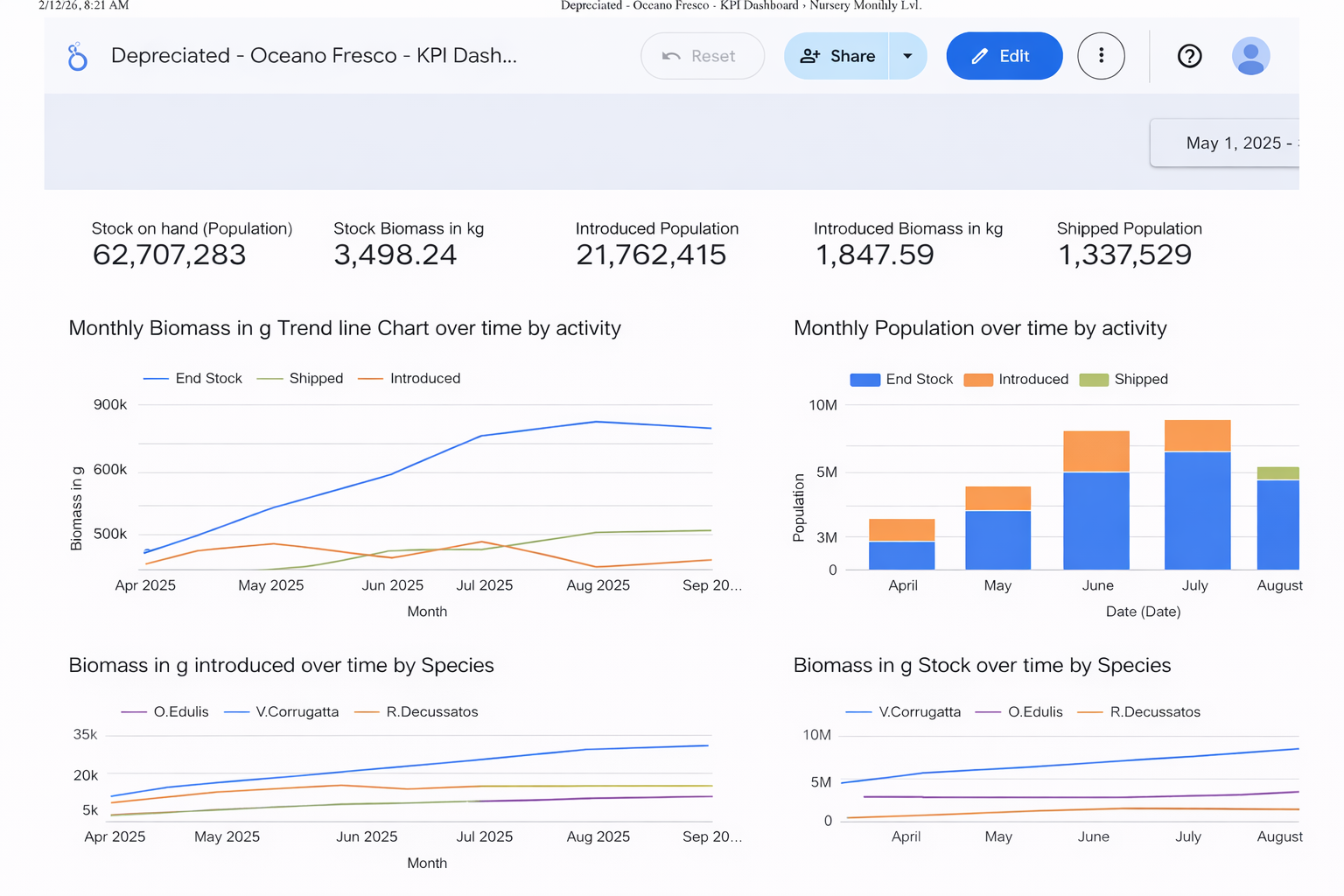Image resolution: width=1344 pixels, height=896 pixels.
Task: Open the Share options dropdown arrow
Action: tap(906, 55)
